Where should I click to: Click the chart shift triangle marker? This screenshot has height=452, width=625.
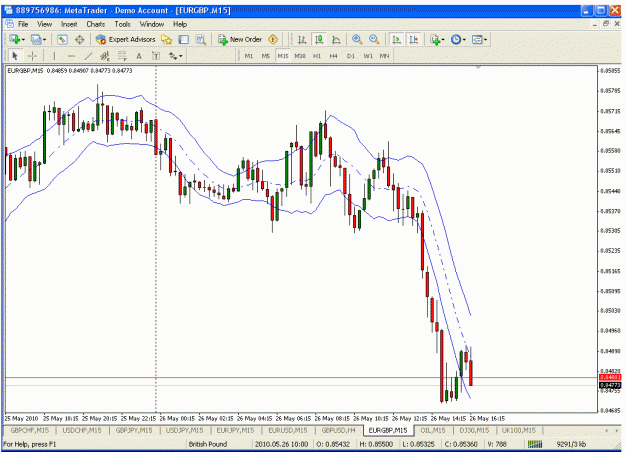coord(478,68)
